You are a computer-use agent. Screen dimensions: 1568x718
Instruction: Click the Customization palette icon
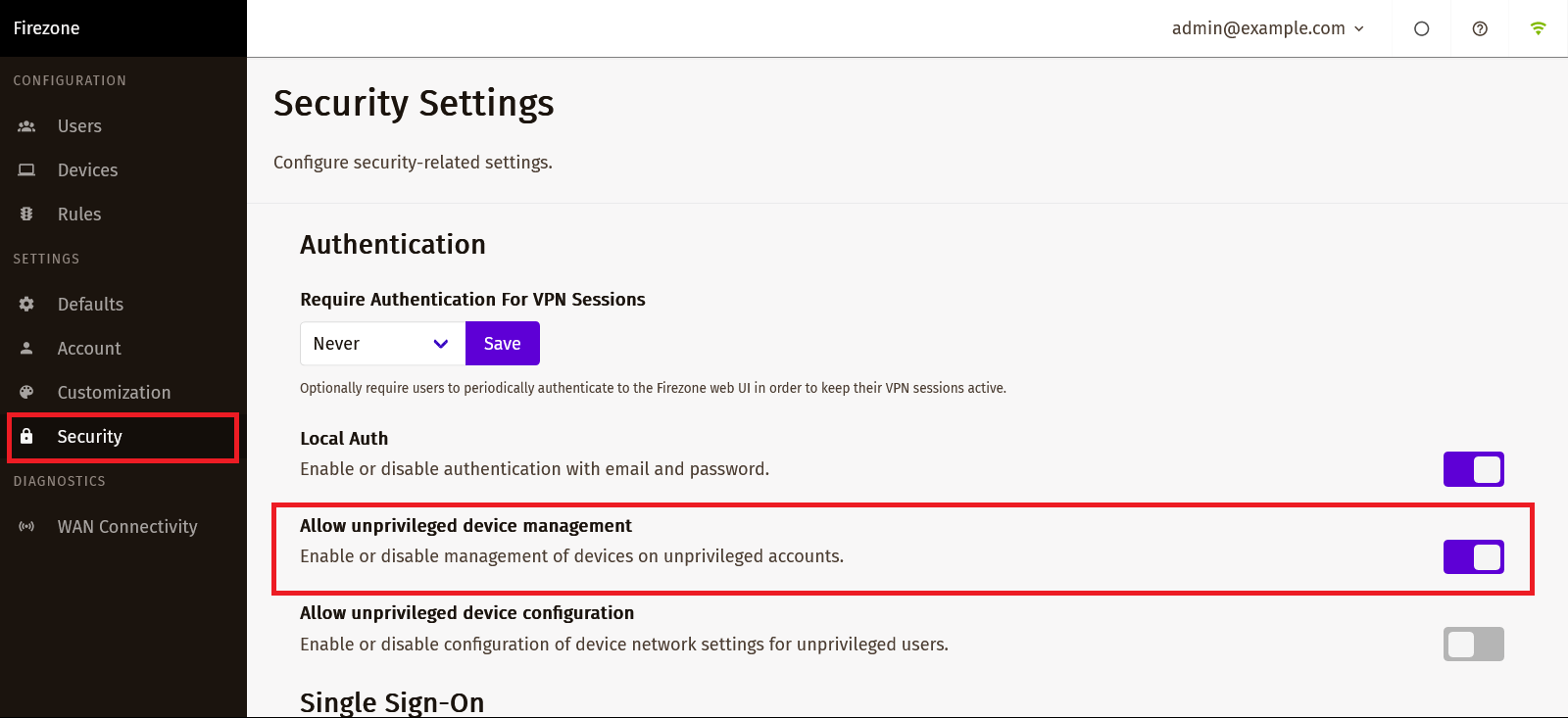[x=26, y=393]
